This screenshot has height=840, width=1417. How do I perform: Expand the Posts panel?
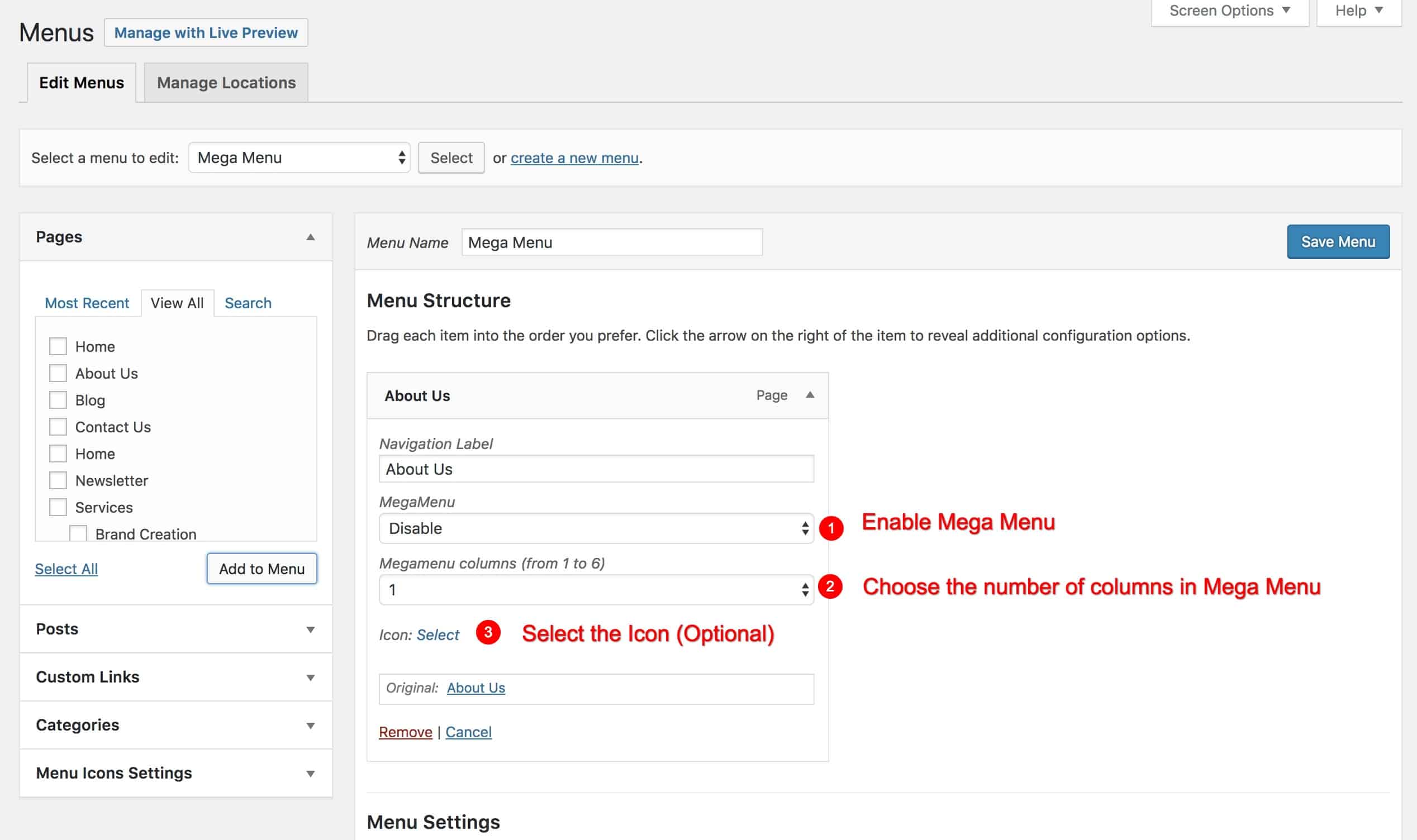pyautogui.click(x=175, y=629)
